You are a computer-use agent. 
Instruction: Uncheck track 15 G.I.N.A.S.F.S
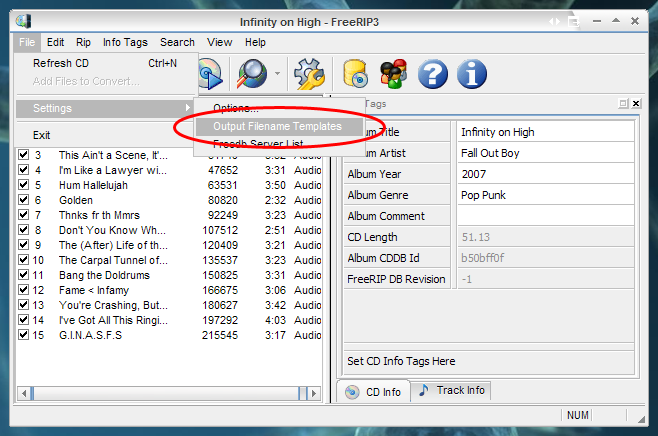point(24,335)
